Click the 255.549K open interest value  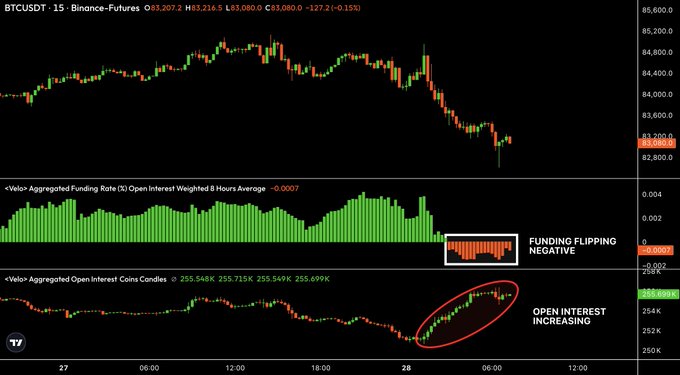[274, 280]
